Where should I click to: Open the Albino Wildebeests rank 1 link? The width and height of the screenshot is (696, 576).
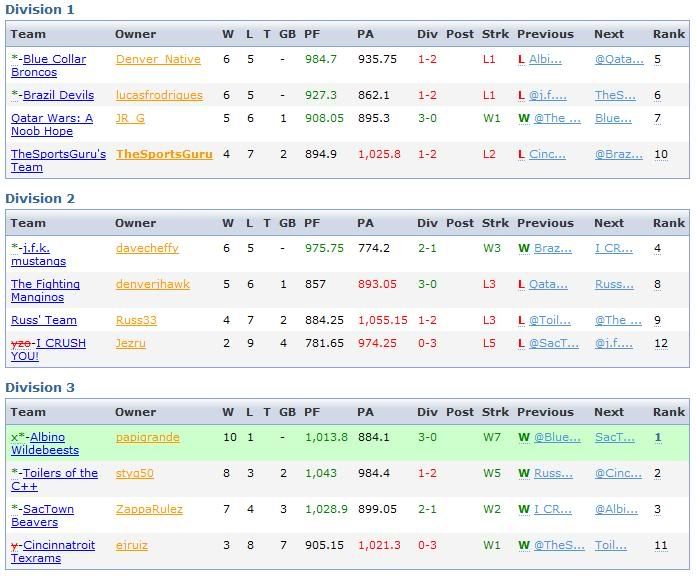658,437
